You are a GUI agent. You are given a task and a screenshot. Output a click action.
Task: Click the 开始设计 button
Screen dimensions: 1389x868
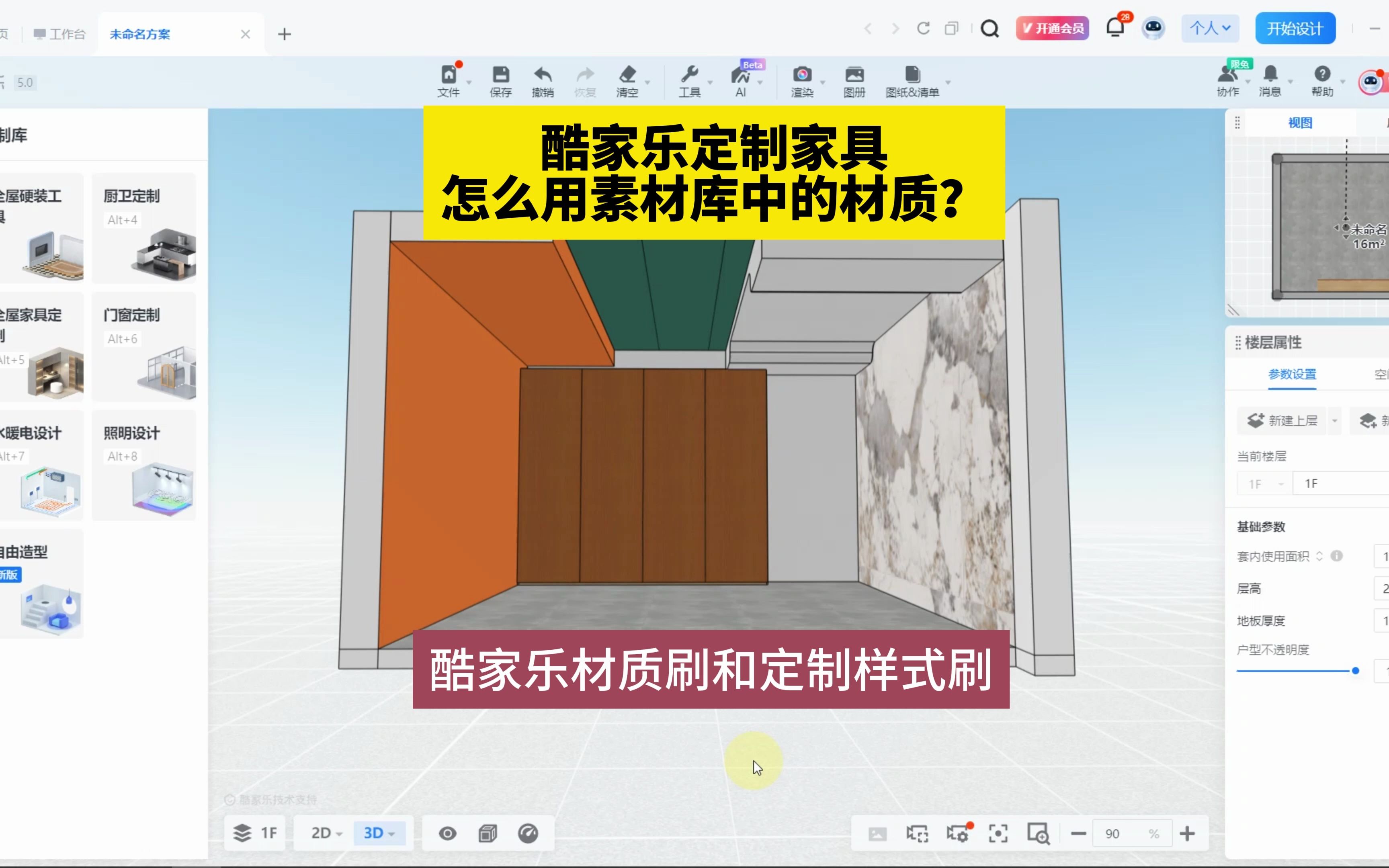[1295, 28]
